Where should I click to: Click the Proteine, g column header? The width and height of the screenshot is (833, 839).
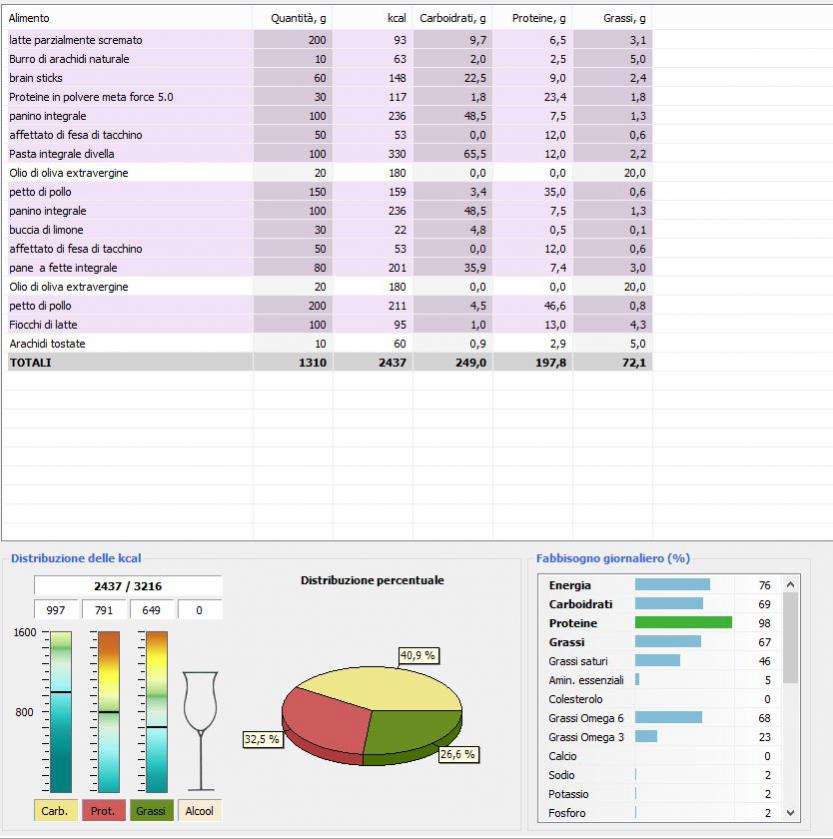[539, 18]
